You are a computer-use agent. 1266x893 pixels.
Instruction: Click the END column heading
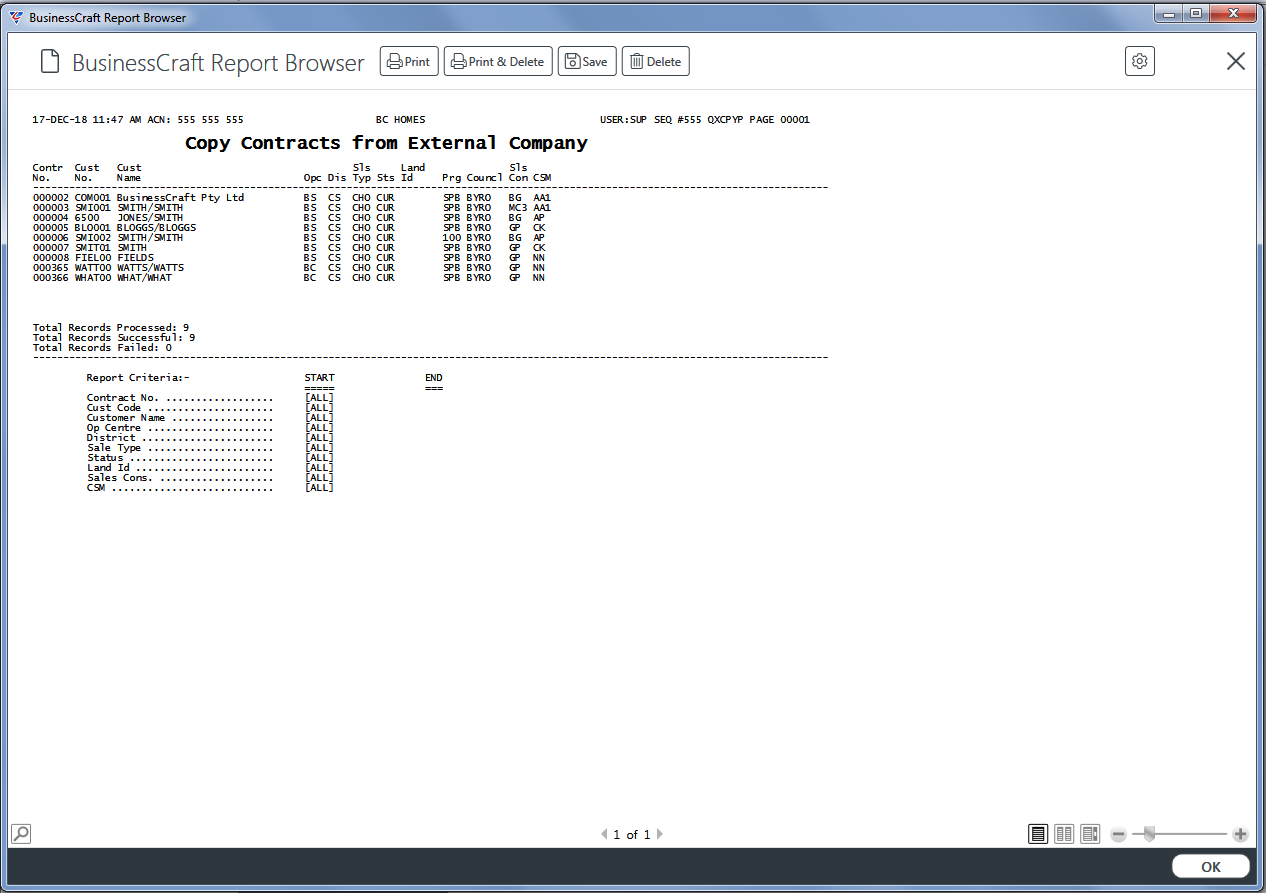[433, 378]
